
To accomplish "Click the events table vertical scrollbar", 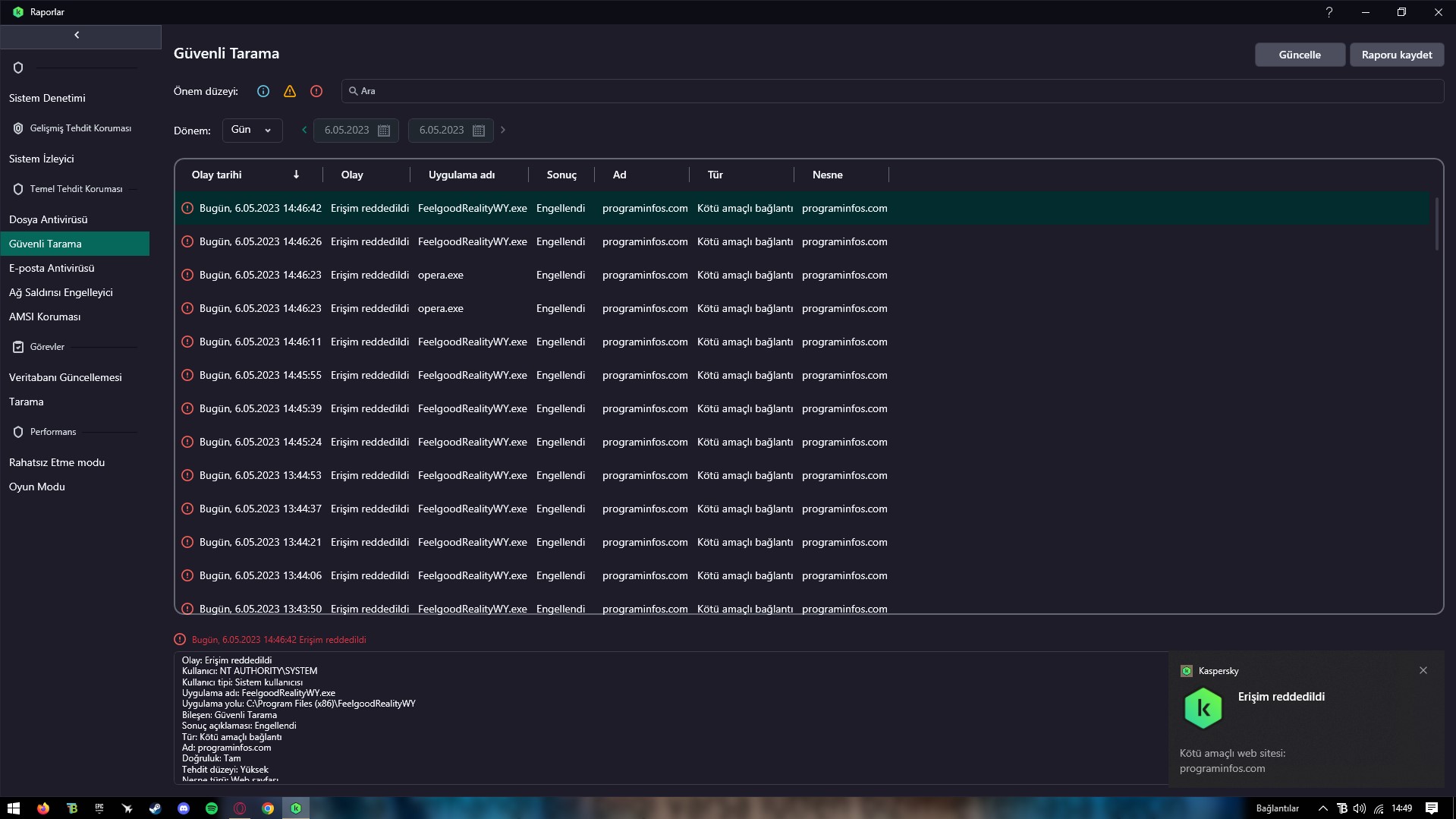I will click(1436, 224).
